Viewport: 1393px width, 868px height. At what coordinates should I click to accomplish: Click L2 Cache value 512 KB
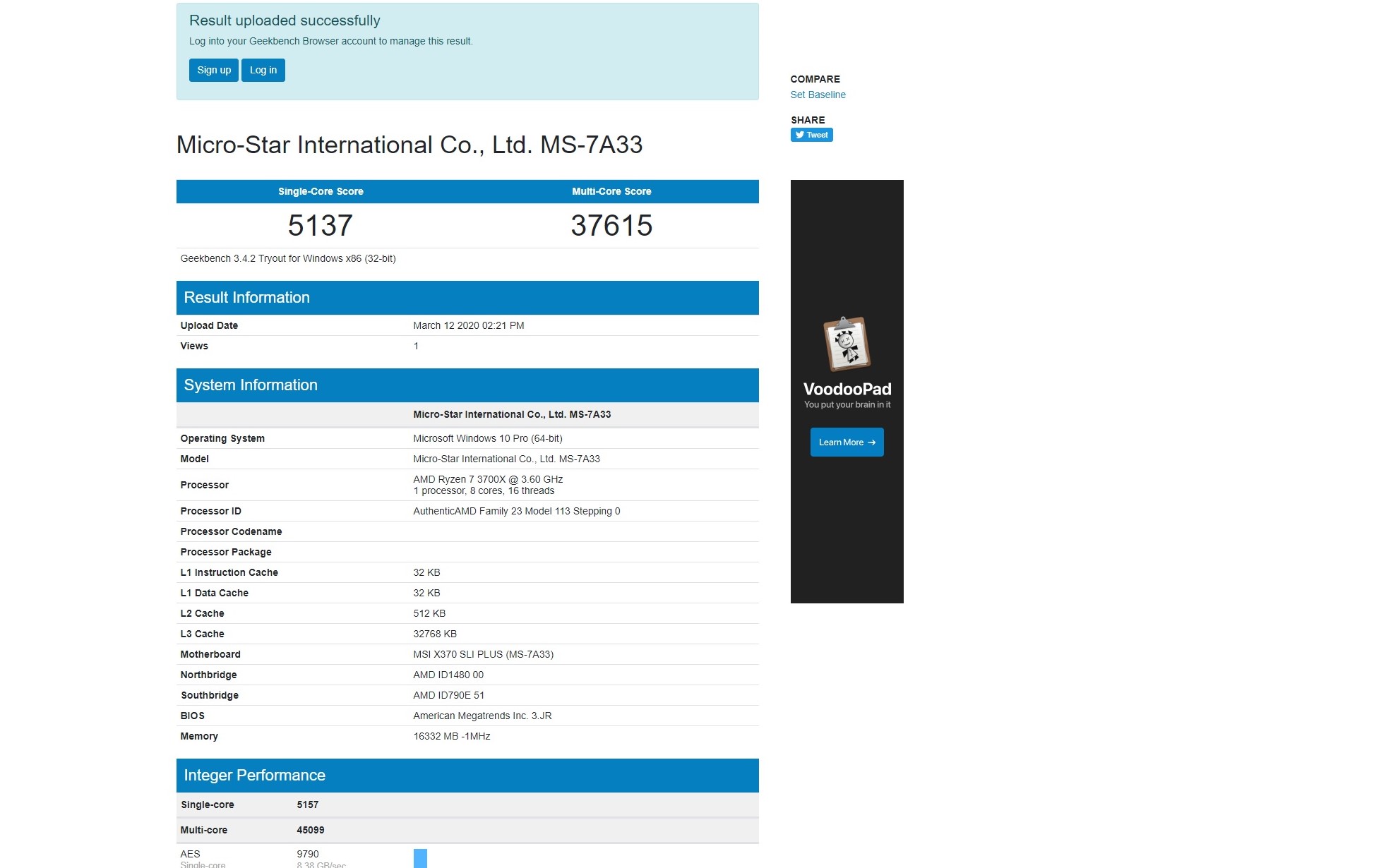coord(429,613)
